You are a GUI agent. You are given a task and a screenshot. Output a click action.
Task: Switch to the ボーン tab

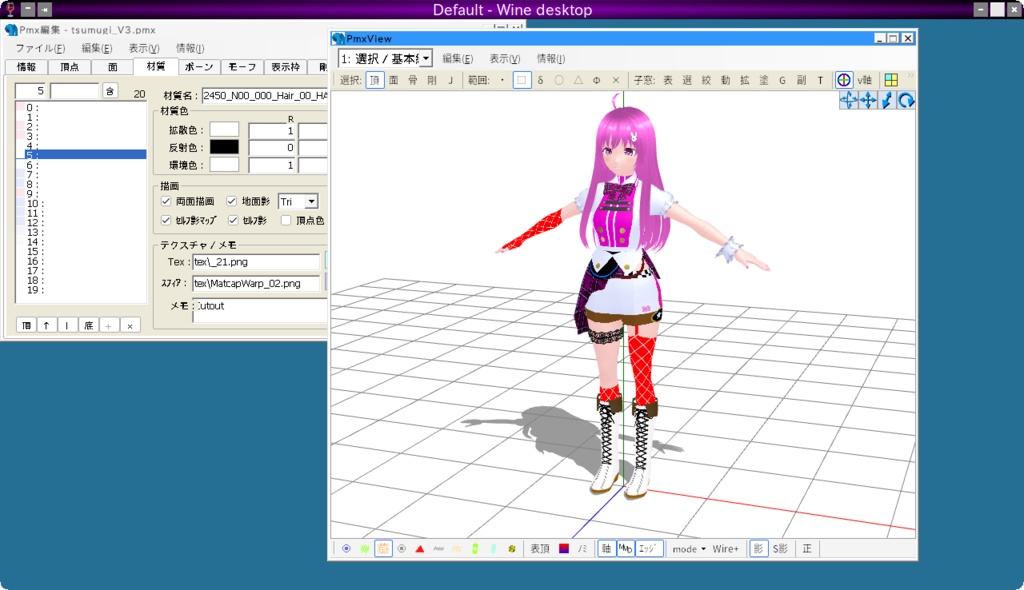[197, 68]
